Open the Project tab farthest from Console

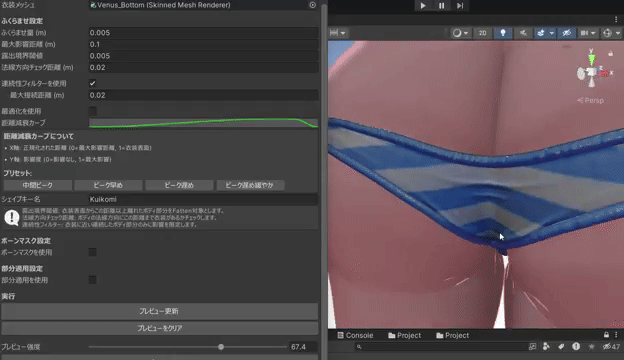click(452, 335)
